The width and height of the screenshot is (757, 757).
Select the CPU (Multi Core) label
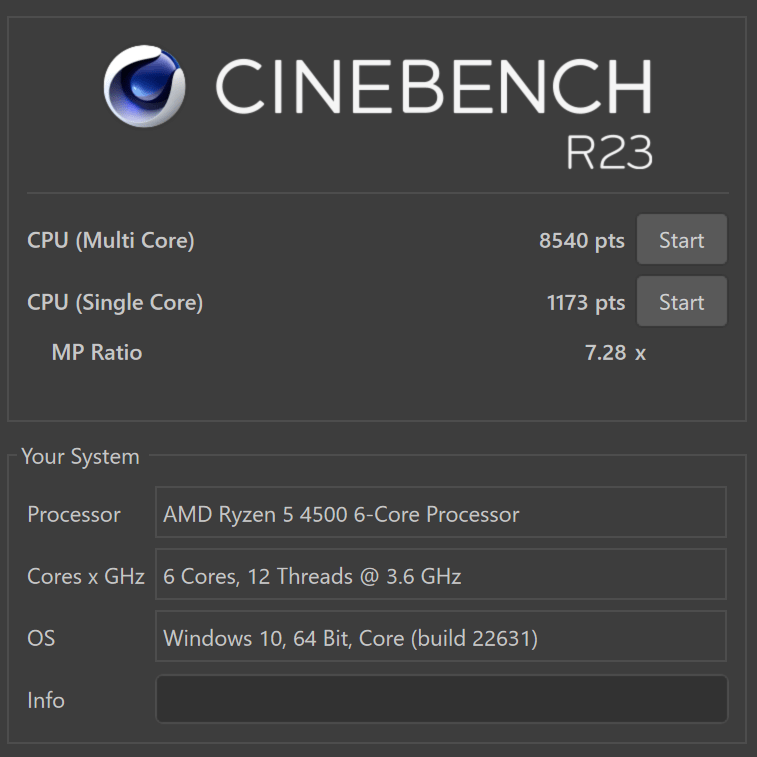coord(111,240)
